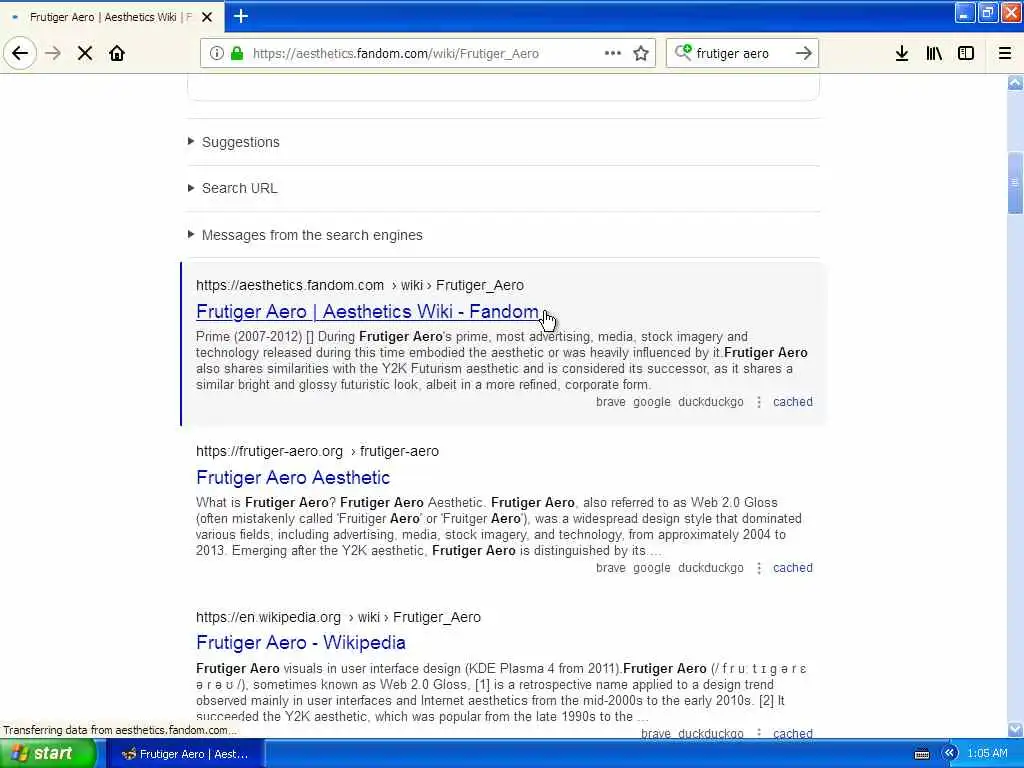This screenshot has width=1024, height=768.
Task: Stop loading the page with X button
Action: click(85, 53)
